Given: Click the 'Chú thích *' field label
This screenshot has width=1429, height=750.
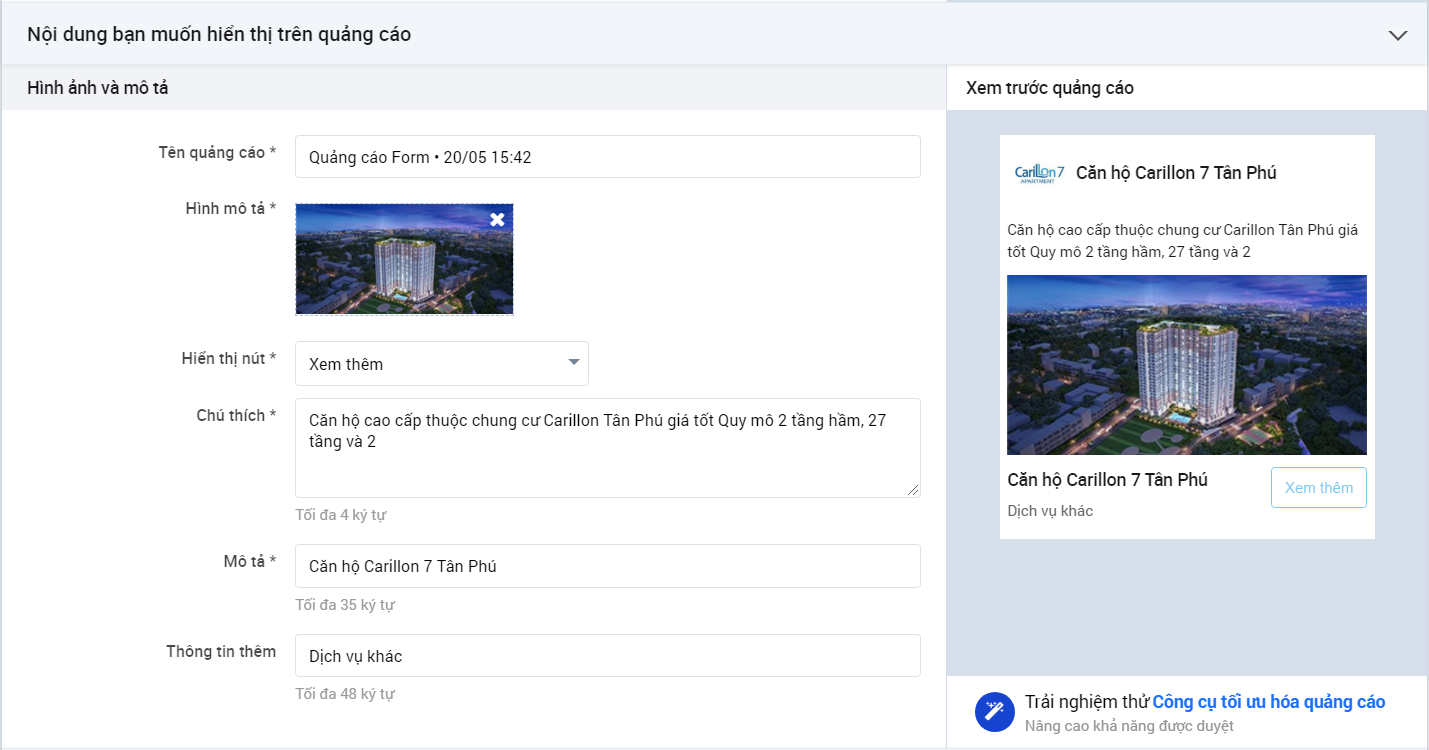Looking at the screenshot, I should point(237,415).
